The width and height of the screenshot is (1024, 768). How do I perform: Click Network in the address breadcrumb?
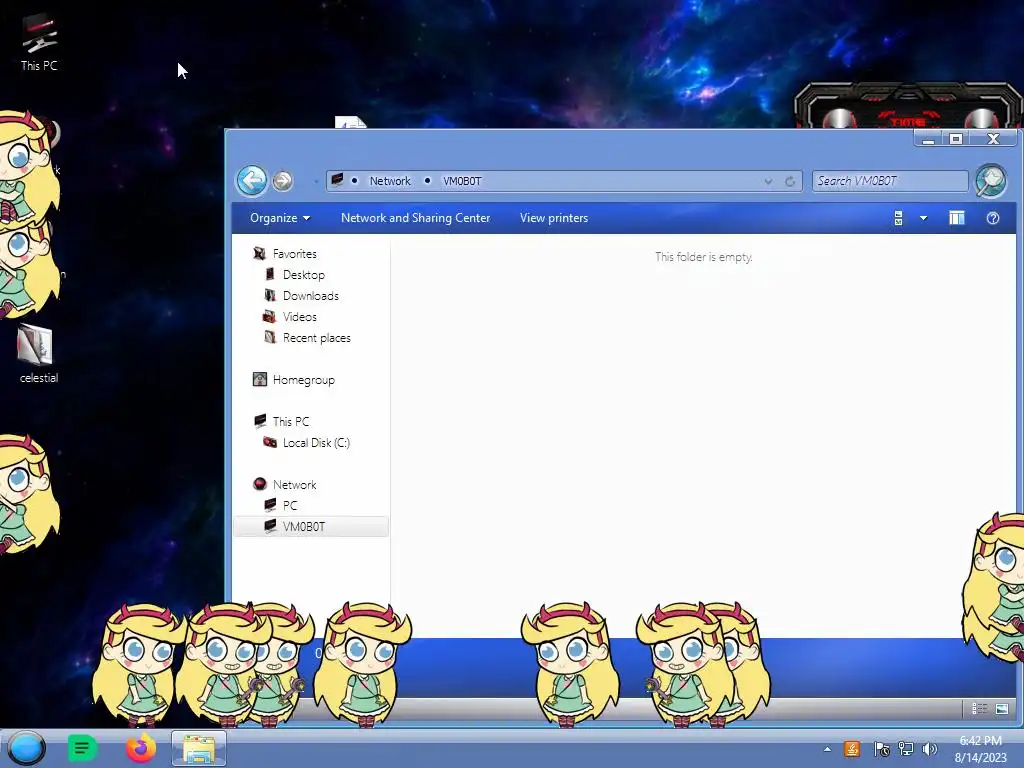[390, 181]
